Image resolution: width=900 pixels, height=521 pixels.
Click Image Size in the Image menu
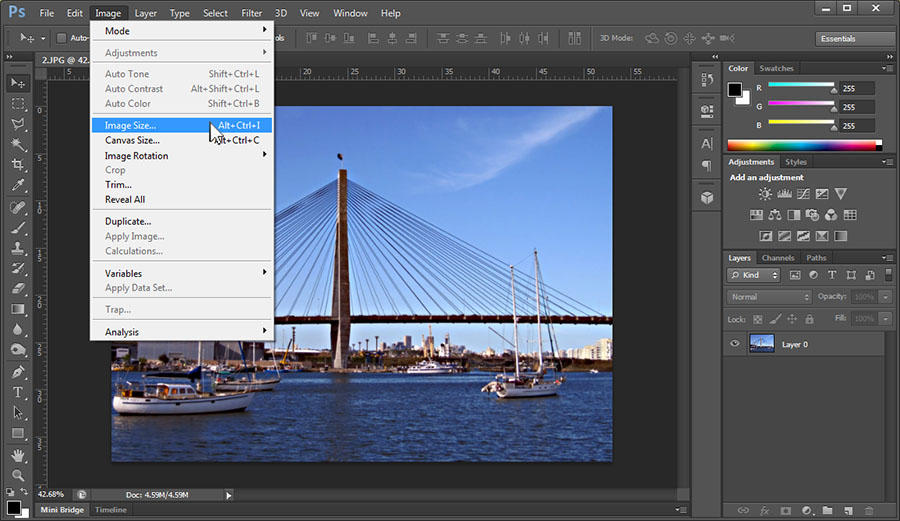(x=131, y=125)
